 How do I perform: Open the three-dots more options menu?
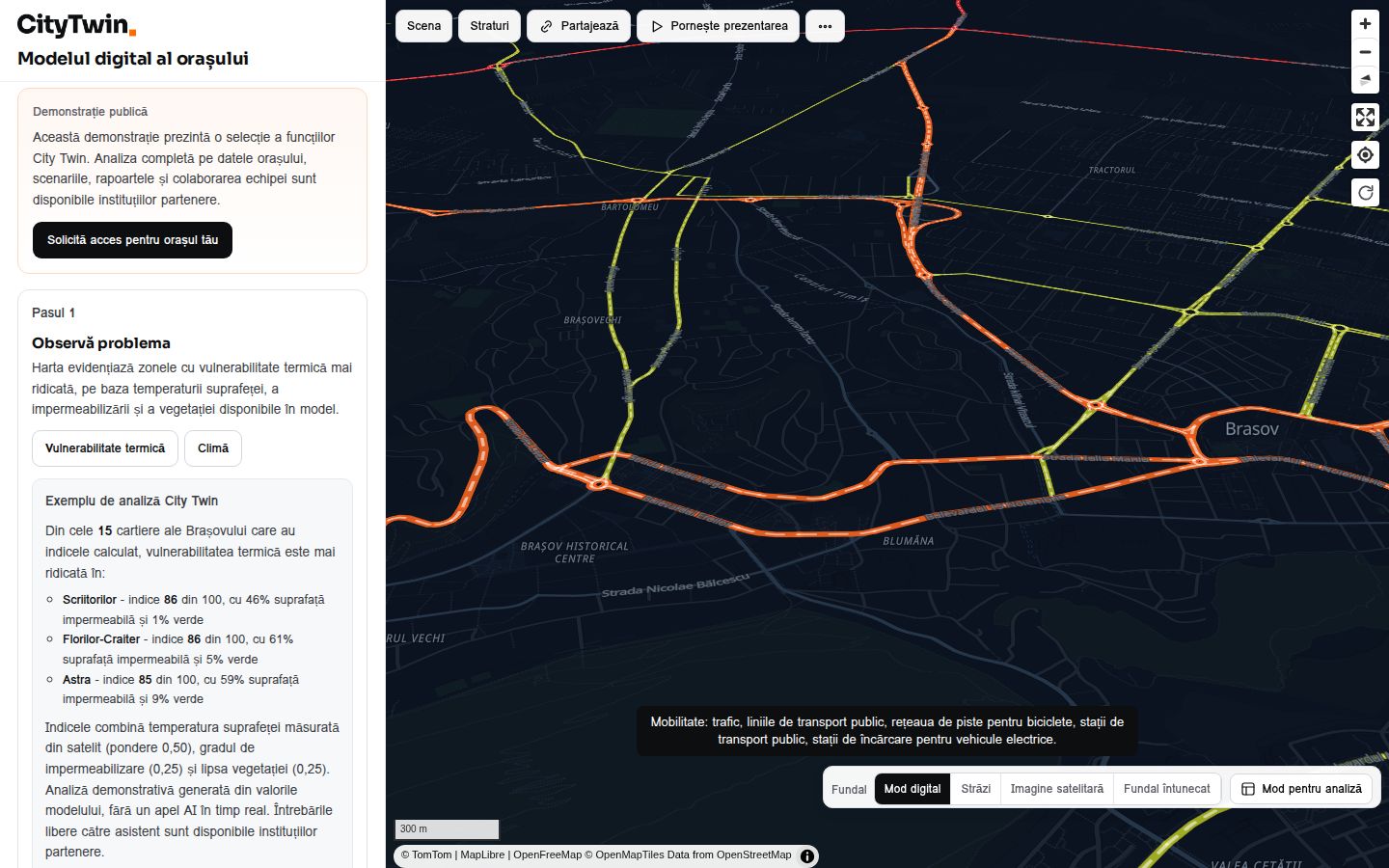tap(825, 26)
